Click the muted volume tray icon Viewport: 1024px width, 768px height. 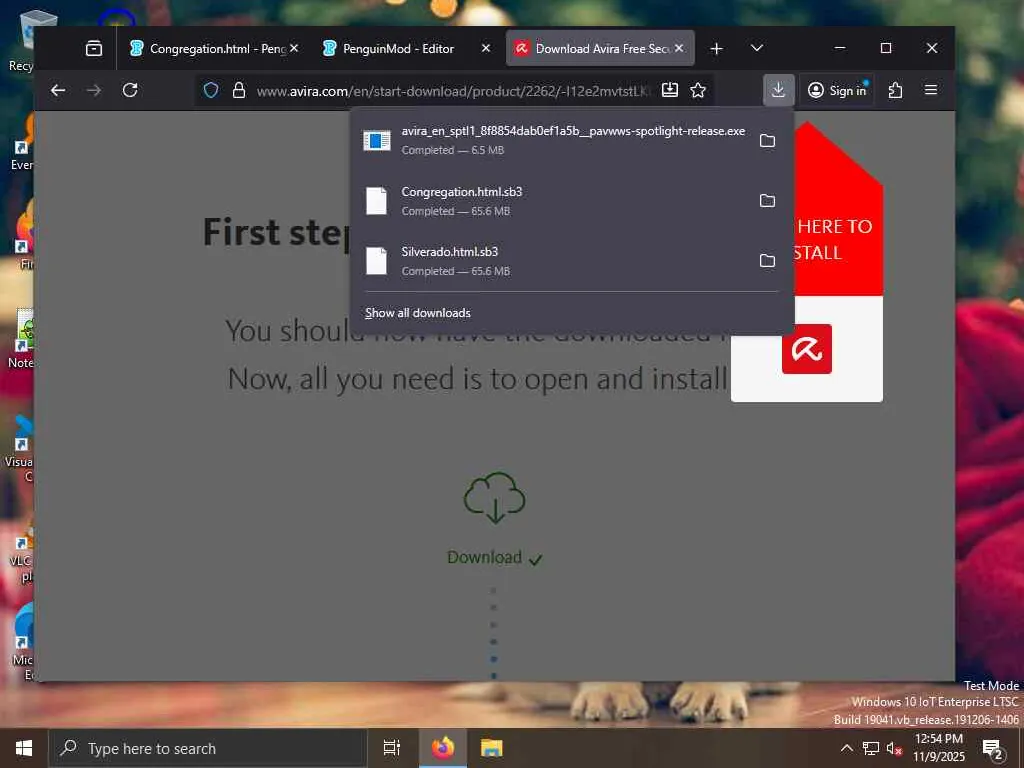[x=894, y=748]
